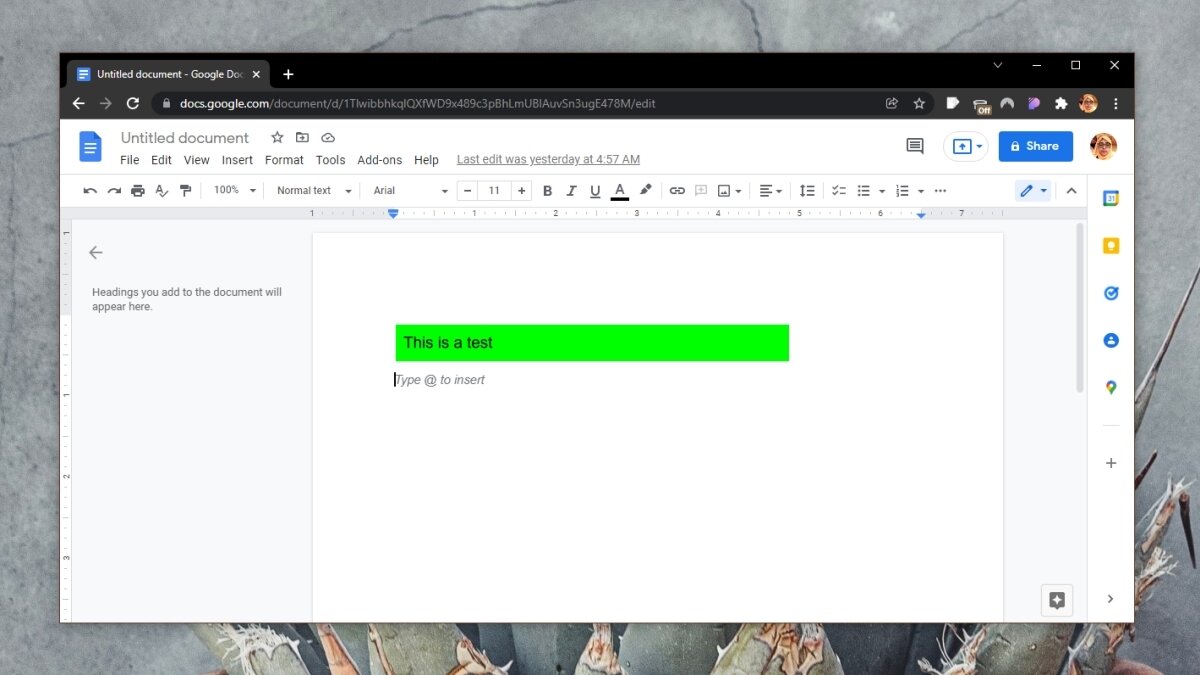This screenshot has width=1200, height=675.
Task: Click the font size input field
Action: click(494, 191)
